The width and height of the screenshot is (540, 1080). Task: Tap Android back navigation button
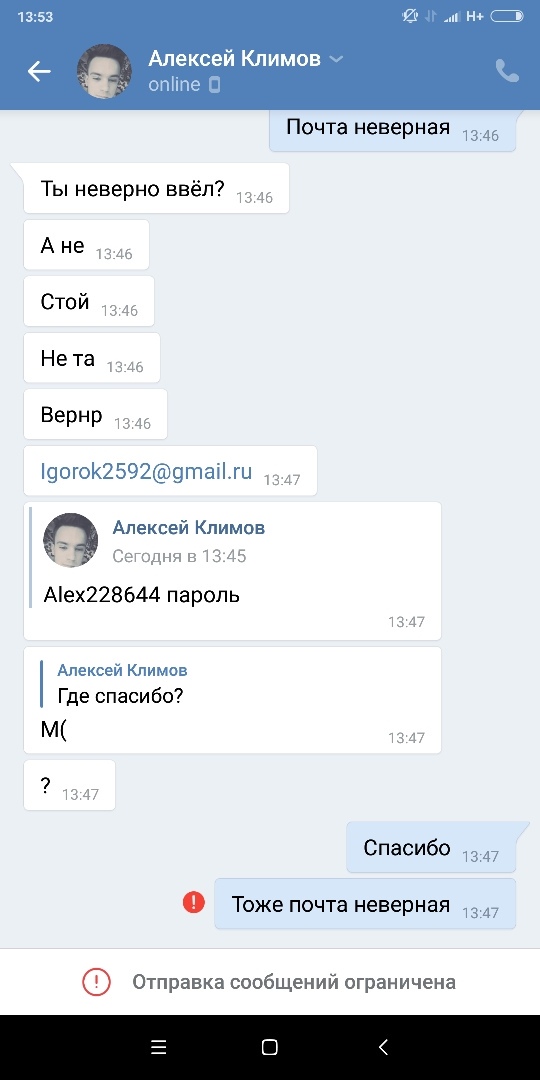pos(384,1048)
